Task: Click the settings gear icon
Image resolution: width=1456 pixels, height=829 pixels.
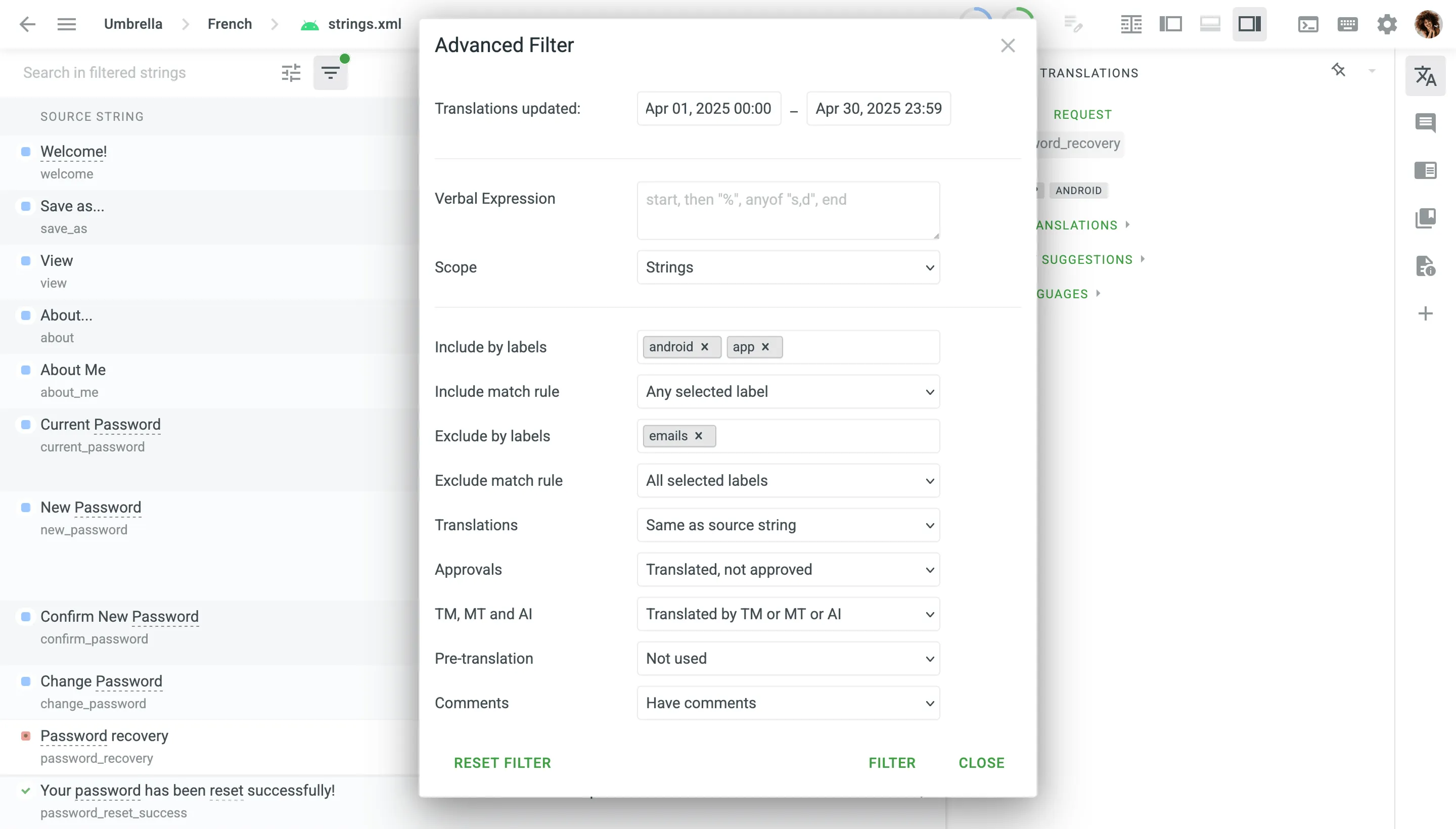Action: 1387,24
